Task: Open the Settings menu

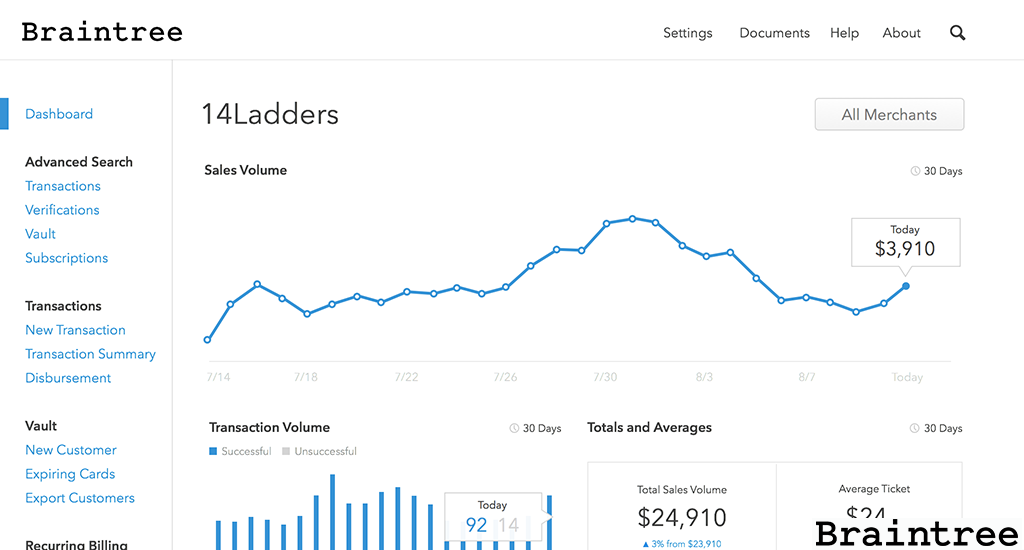Action: pyautogui.click(x=688, y=33)
